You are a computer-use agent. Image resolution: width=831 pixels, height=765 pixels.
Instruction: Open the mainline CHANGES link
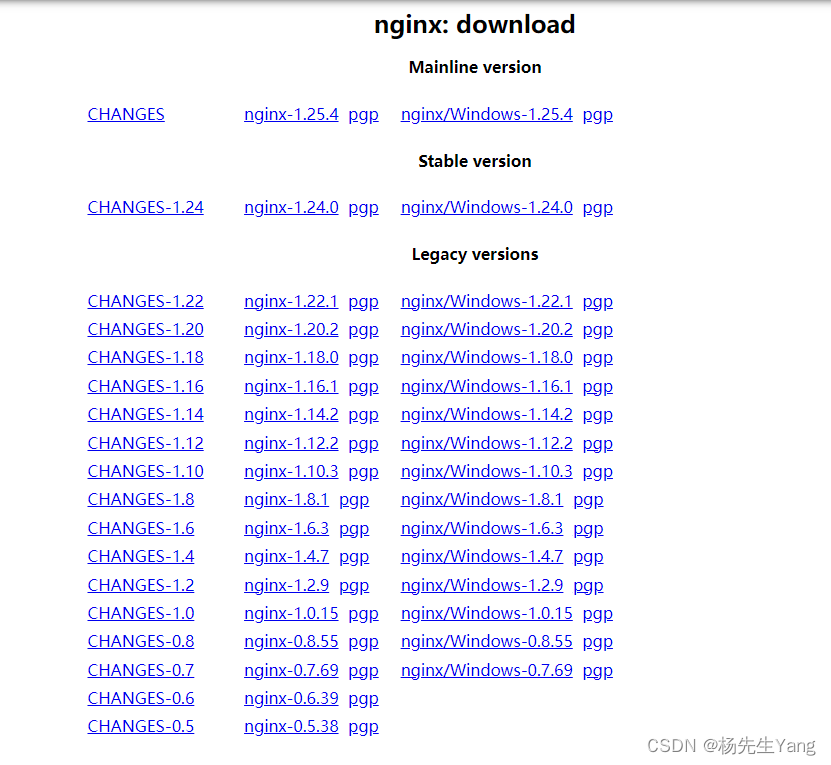pyautogui.click(x=126, y=115)
